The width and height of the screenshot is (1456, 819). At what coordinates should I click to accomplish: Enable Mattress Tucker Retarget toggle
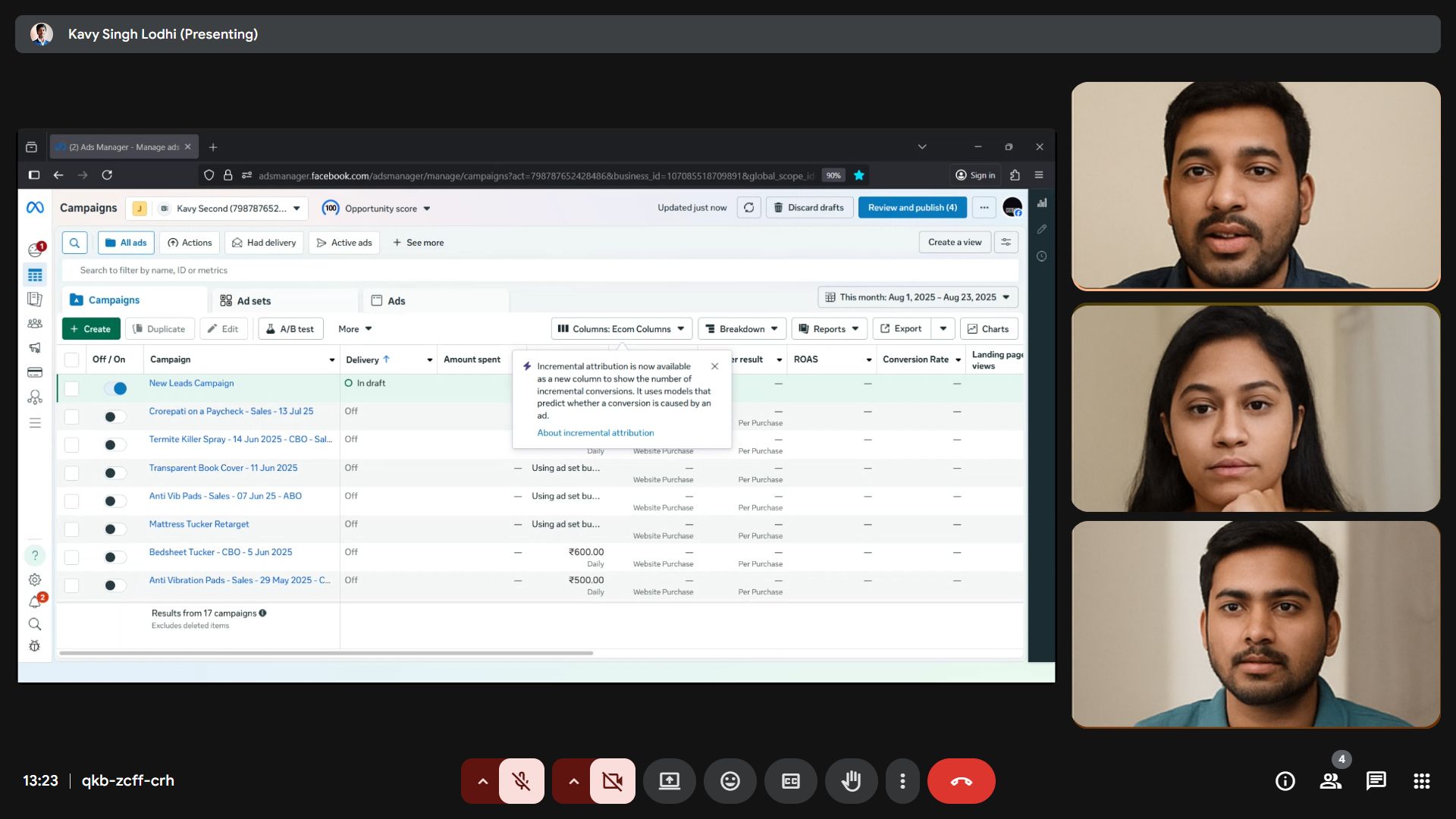[115, 529]
